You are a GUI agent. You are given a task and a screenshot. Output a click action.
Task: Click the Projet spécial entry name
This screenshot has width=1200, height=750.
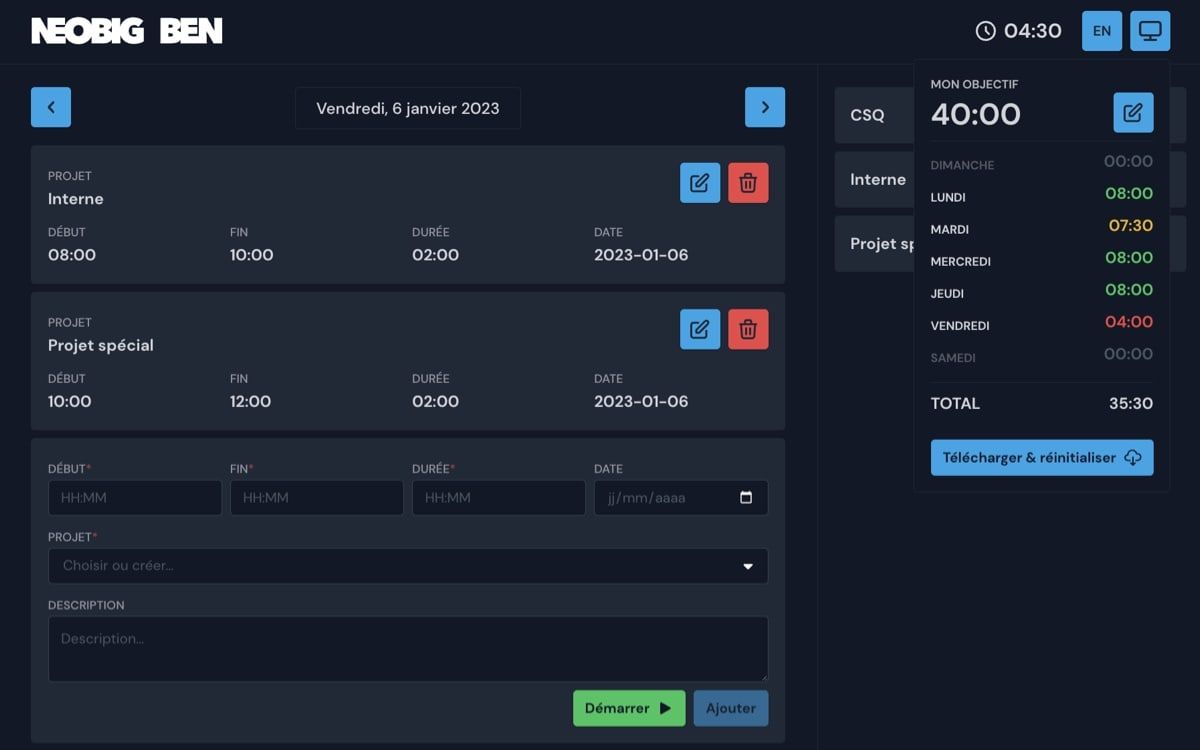pos(101,346)
